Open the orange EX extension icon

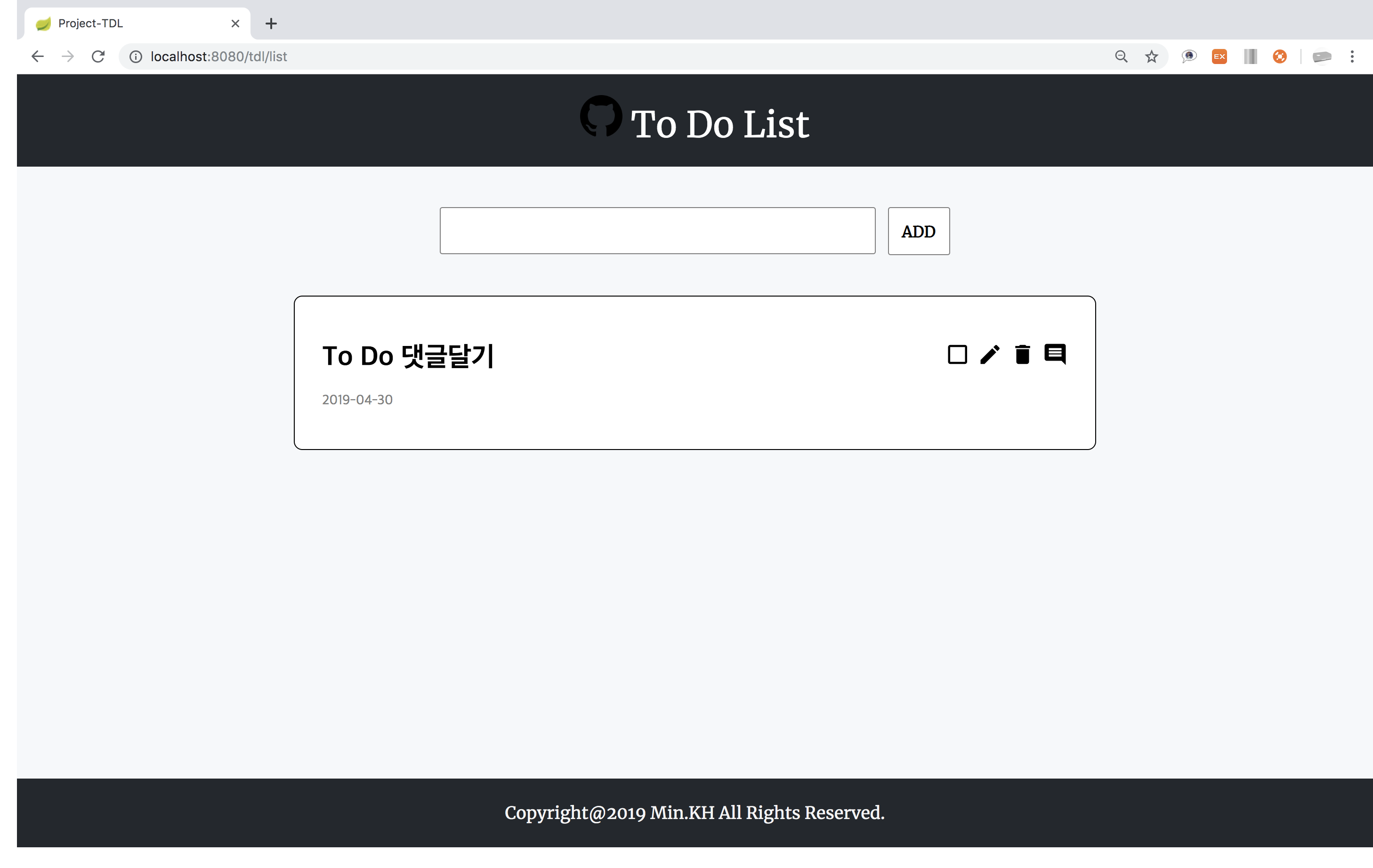(x=1219, y=56)
